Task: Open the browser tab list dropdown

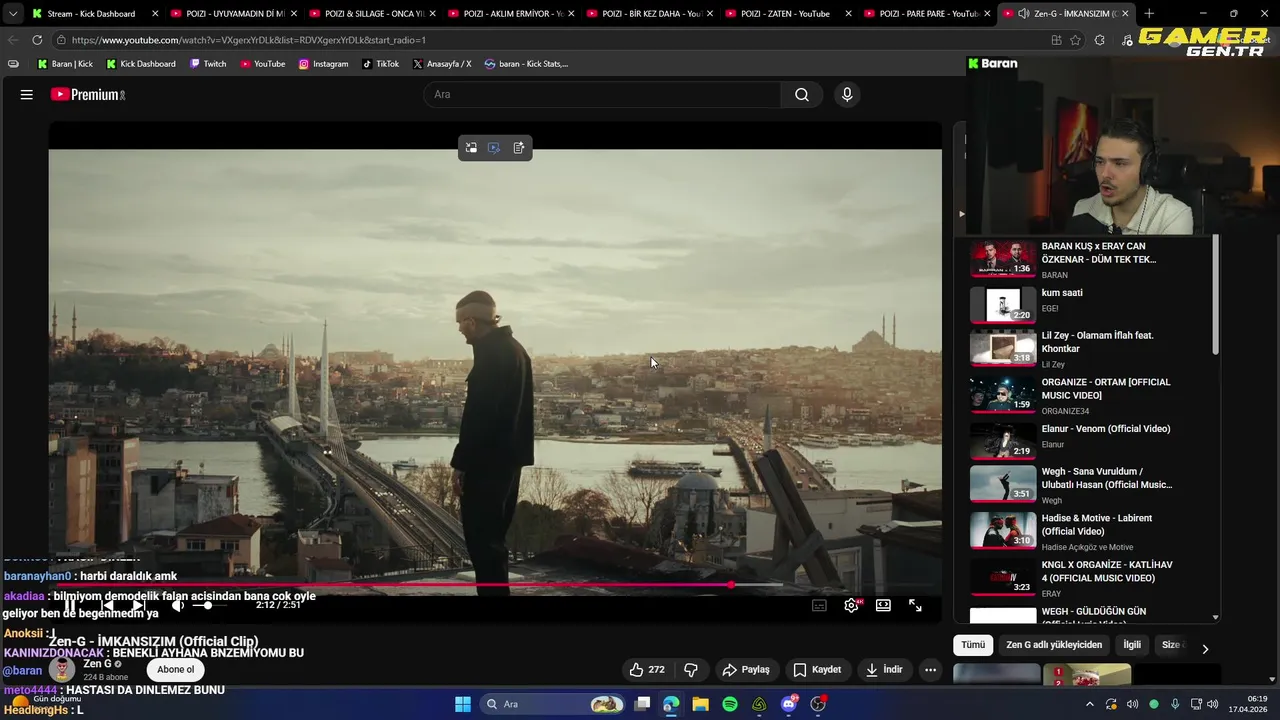Action: coord(12,14)
